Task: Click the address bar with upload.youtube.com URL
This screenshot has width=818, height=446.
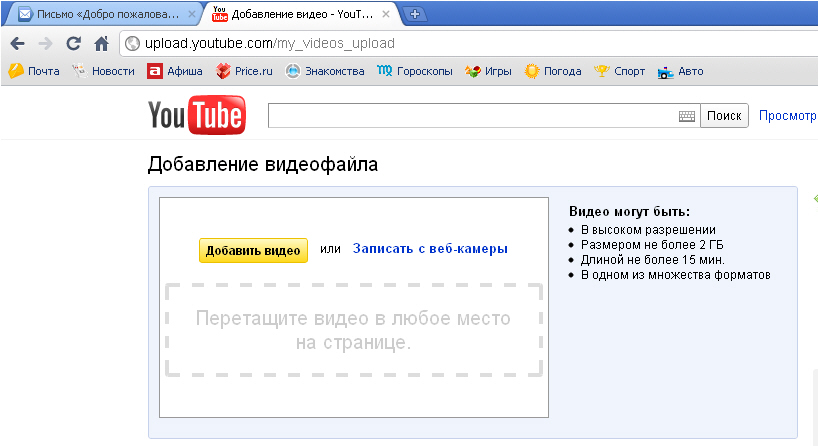Action: (x=470, y=43)
